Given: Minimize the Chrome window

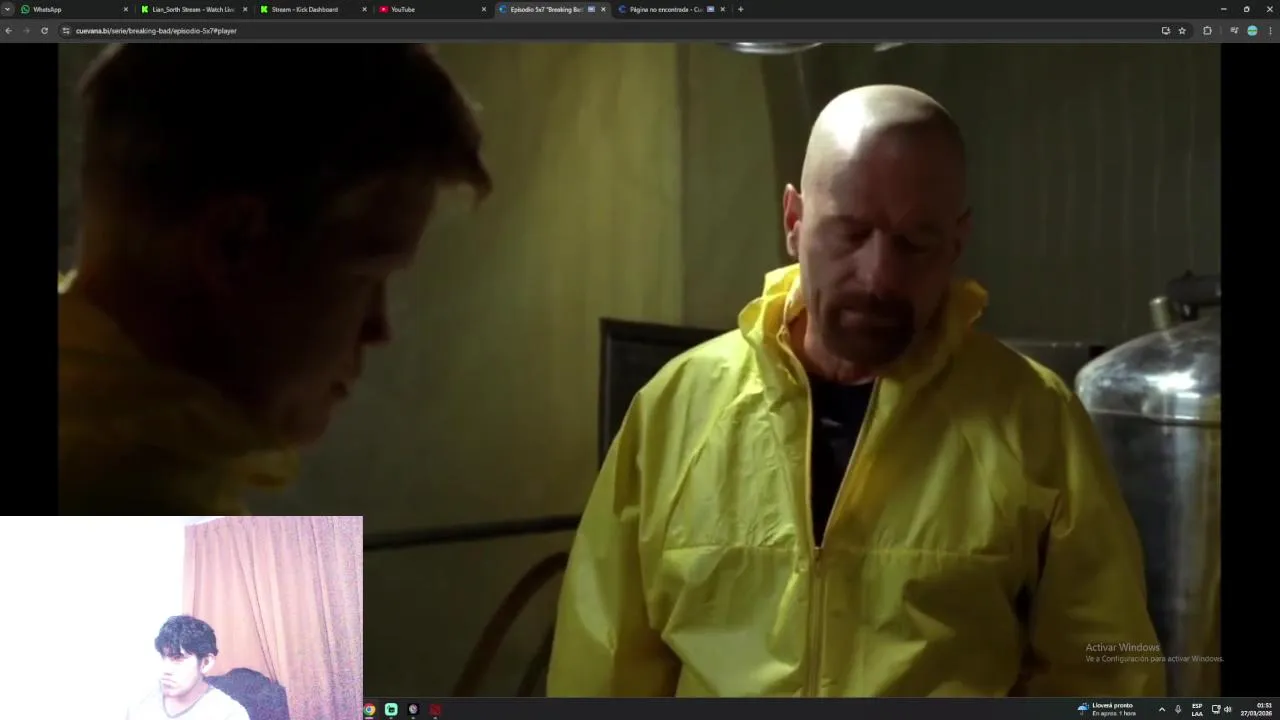Looking at the screenshot, I should (x=1223, y=9).
